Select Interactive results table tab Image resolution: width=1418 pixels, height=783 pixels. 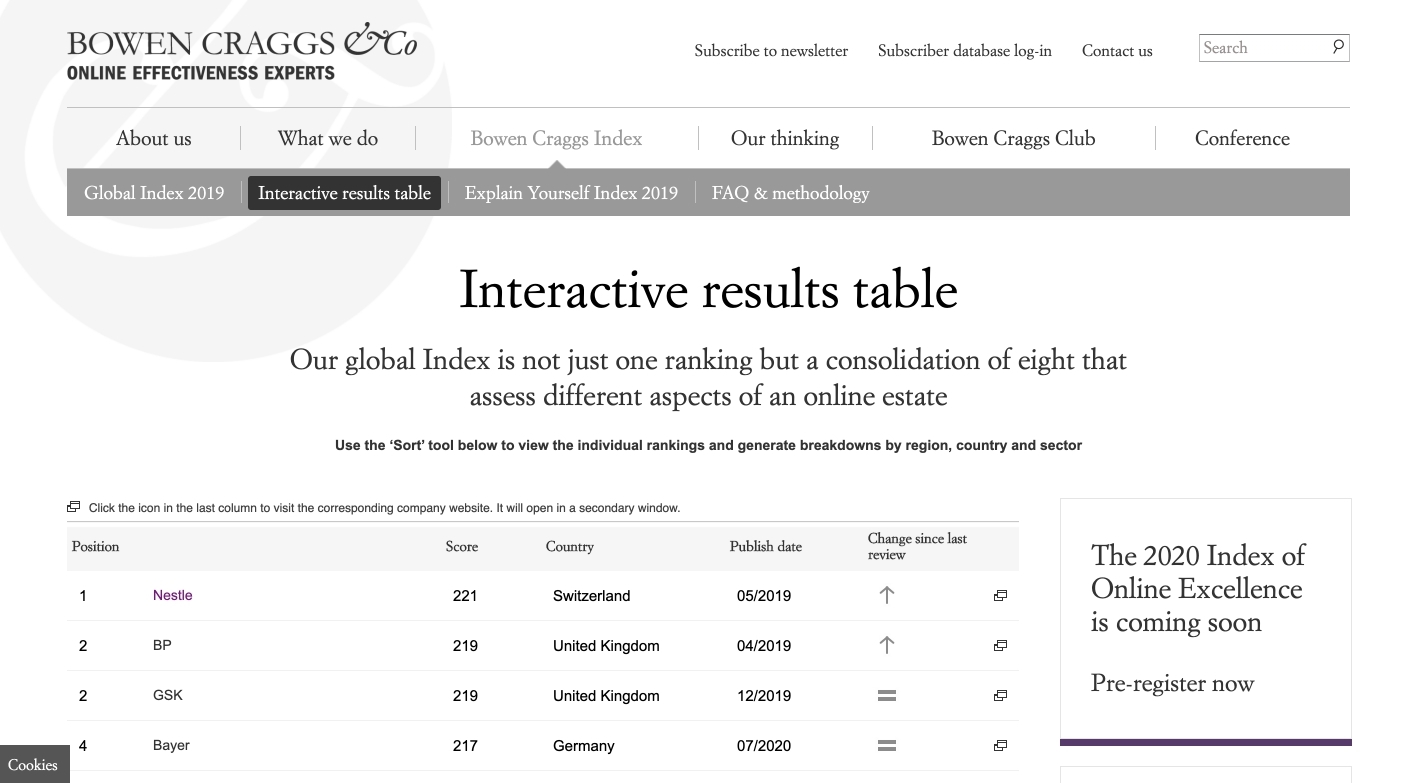pos(344,193)
